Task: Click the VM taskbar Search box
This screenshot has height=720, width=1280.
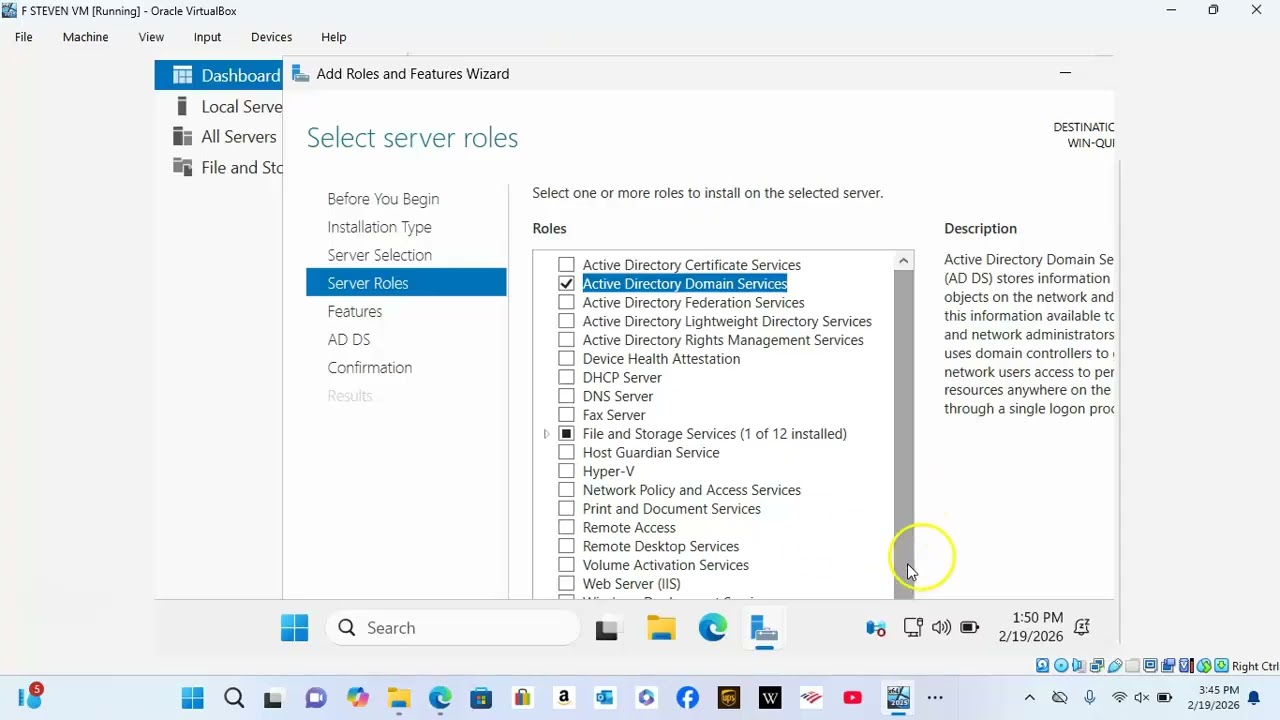Action: [x=452, y=628]
